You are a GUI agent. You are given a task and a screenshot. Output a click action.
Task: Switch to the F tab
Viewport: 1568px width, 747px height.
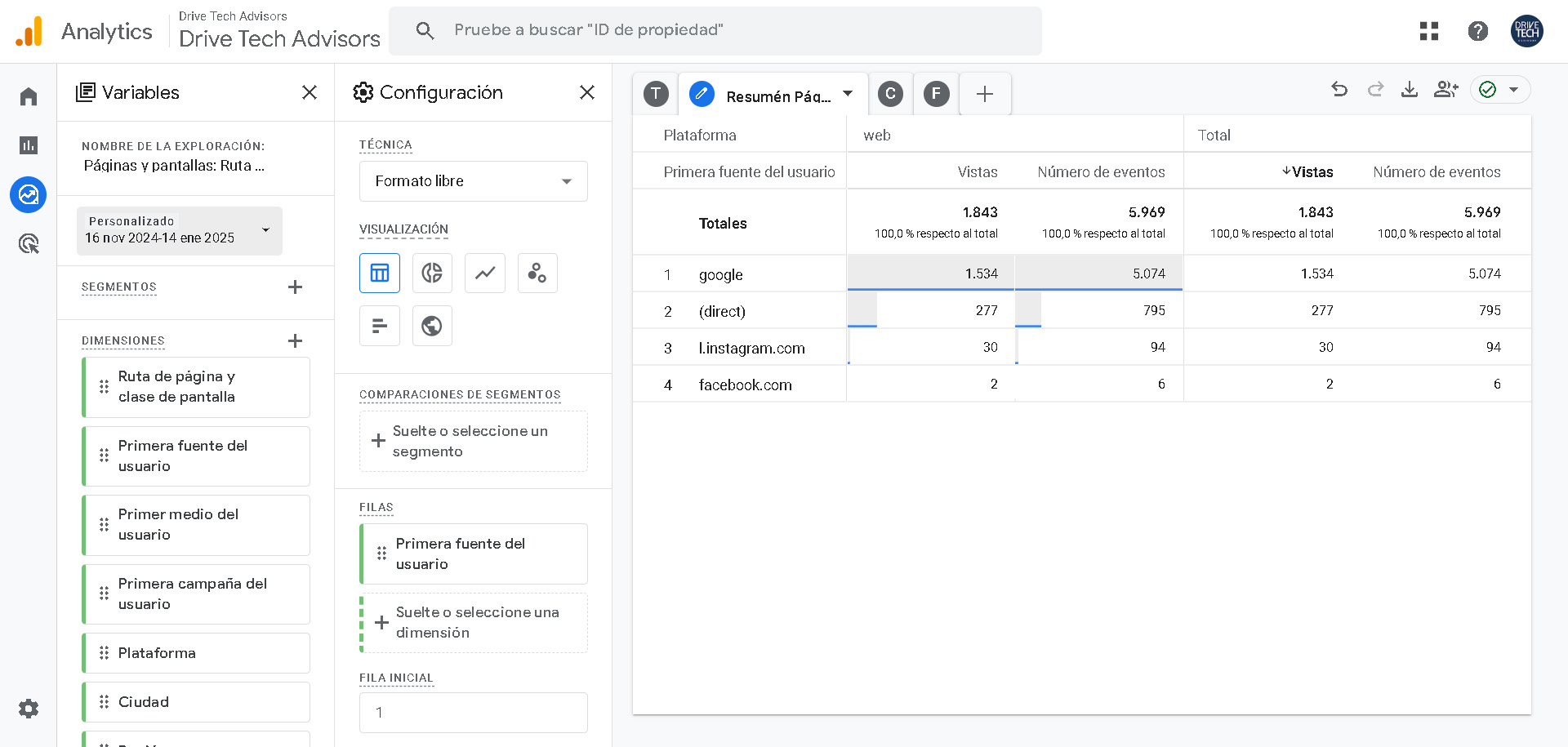tap(936, 94)
